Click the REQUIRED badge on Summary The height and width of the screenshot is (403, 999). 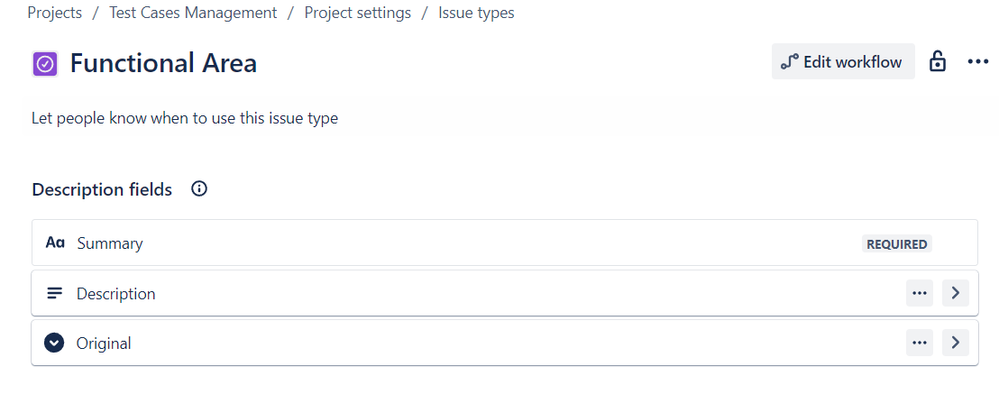[896, 244]
